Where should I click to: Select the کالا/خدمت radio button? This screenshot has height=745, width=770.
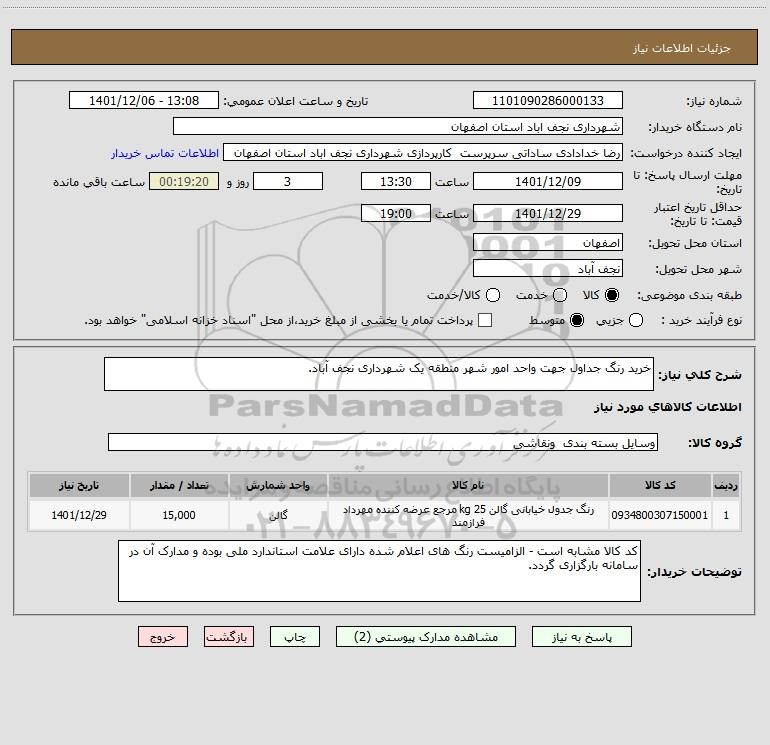[493, 295]
